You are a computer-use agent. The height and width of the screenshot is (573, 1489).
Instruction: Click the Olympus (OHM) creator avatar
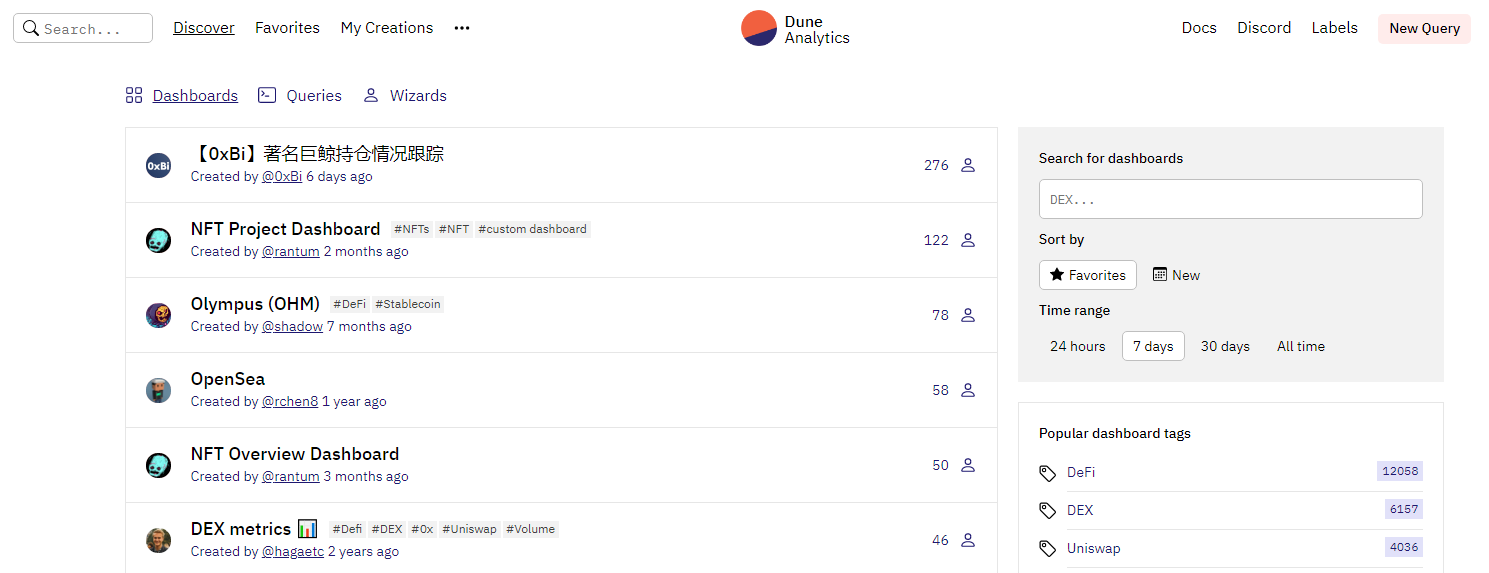158,315
